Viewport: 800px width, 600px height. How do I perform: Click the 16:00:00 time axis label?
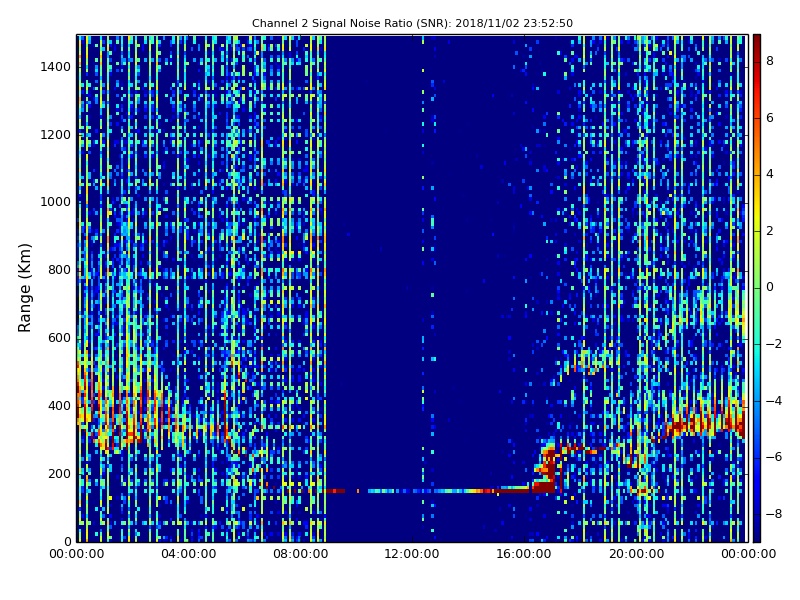click(524, 554)
